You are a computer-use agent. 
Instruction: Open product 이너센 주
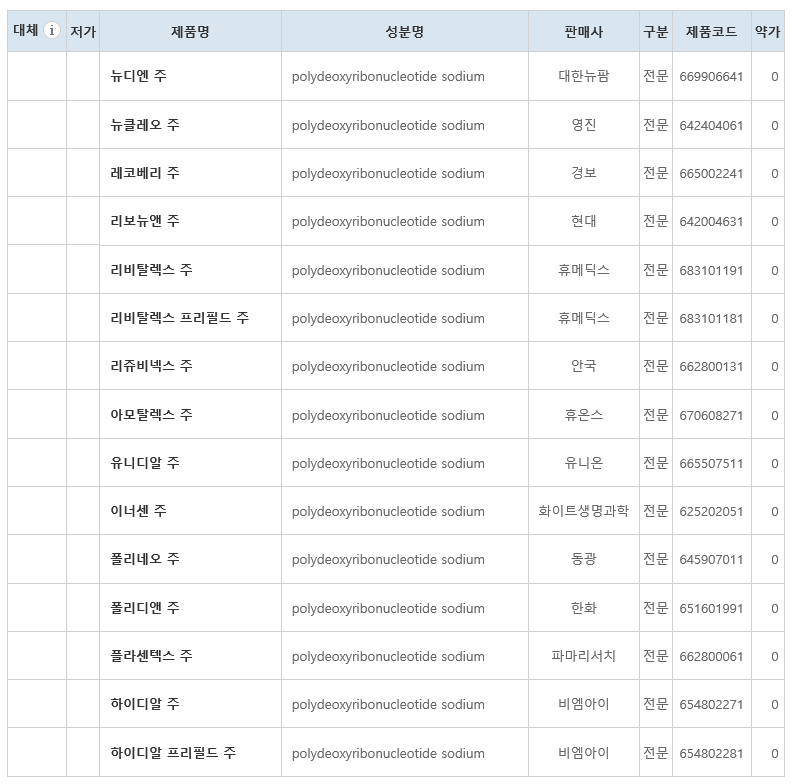[138, 511]
